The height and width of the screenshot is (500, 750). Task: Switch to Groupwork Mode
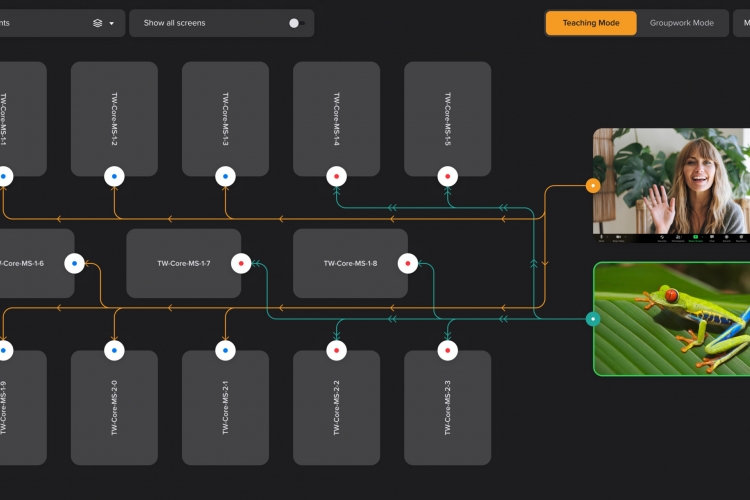[x=681, y=23]
